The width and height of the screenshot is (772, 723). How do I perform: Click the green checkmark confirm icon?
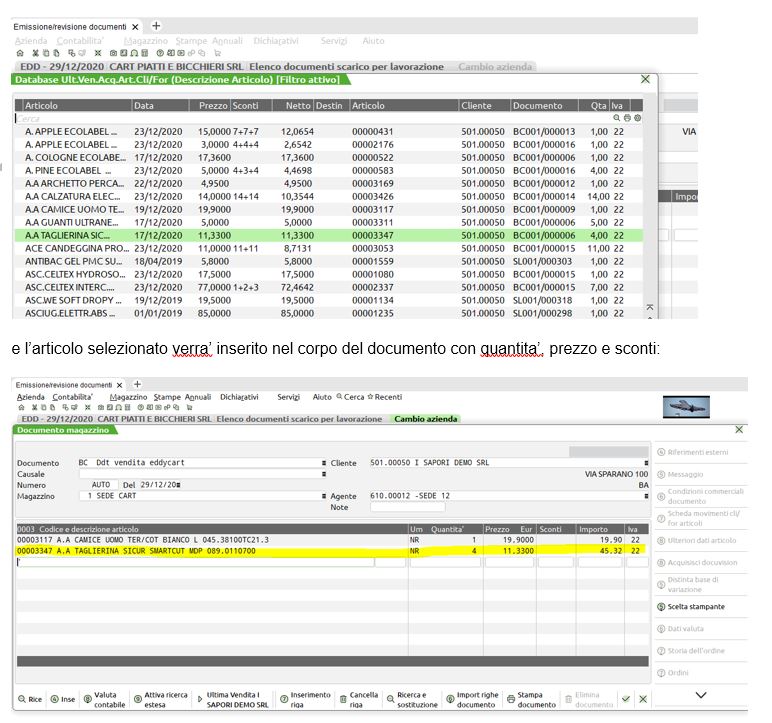(x=626, y=700)
